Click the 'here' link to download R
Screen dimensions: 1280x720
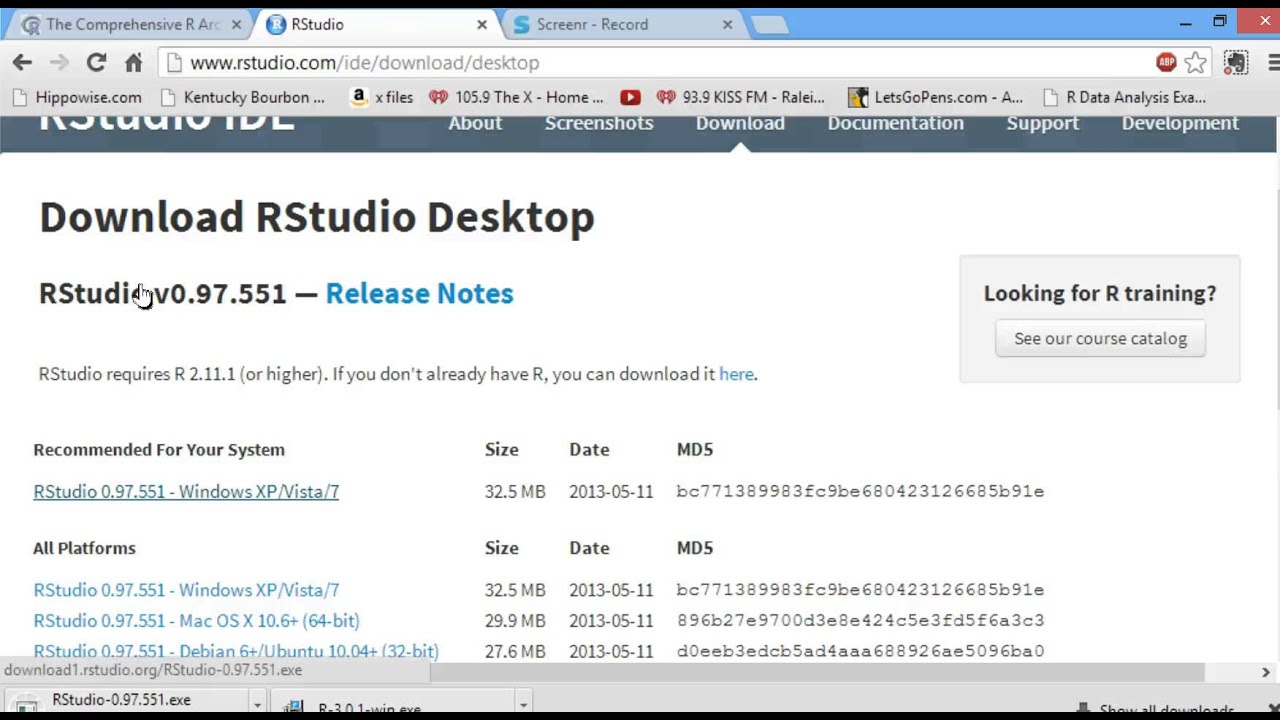click(736, 374)
